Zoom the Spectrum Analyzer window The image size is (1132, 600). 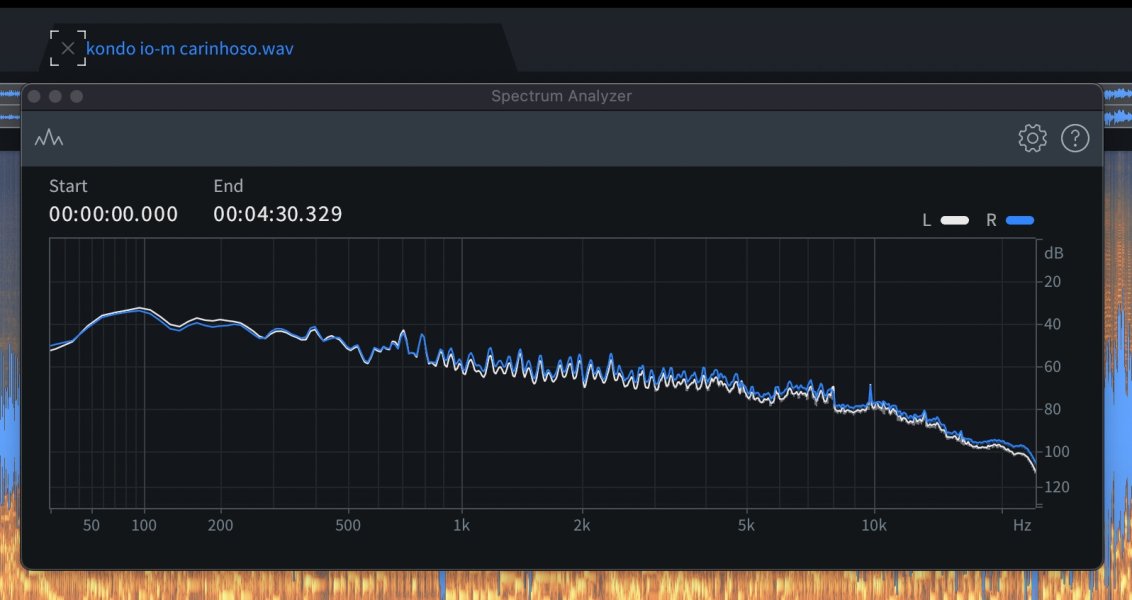pos(76,96)
